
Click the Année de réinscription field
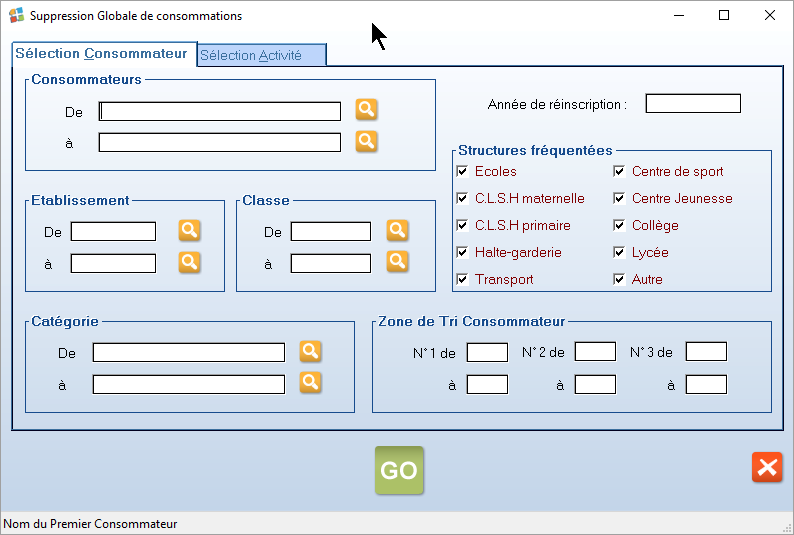[692, 104]
